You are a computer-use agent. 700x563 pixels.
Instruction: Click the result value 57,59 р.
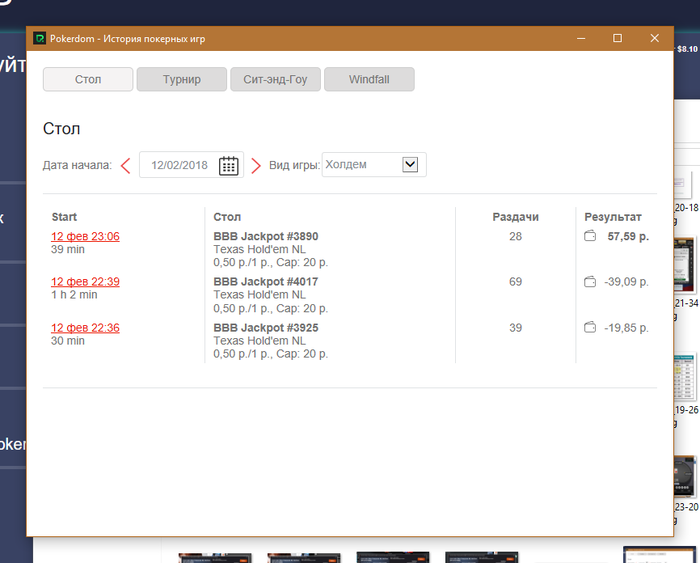coord(628,236)
